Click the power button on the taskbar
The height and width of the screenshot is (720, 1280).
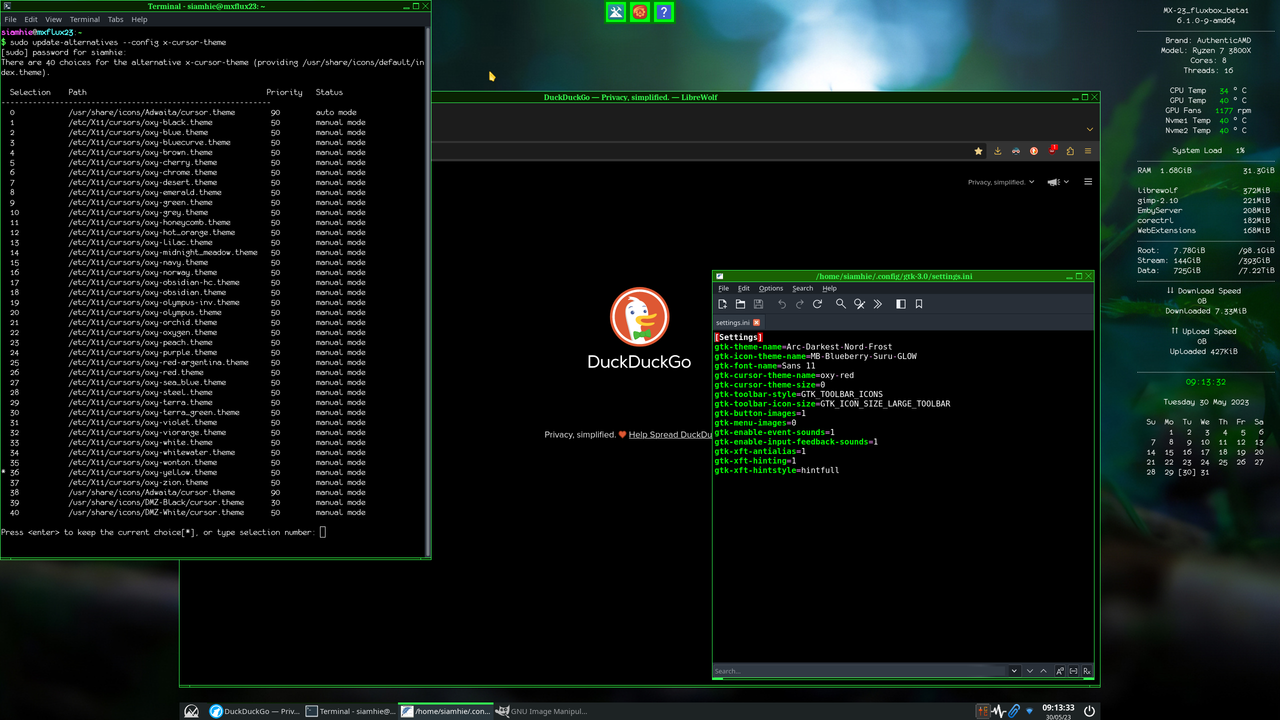pyautogui.click(x=1089, y=711)
